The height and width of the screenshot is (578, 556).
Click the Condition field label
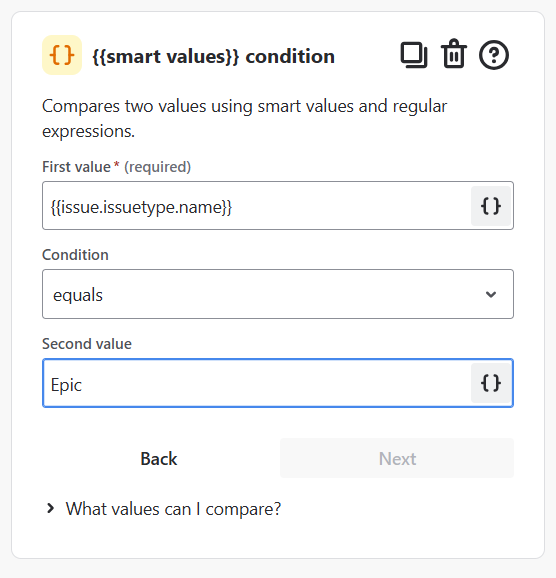[x=75, y=255]
